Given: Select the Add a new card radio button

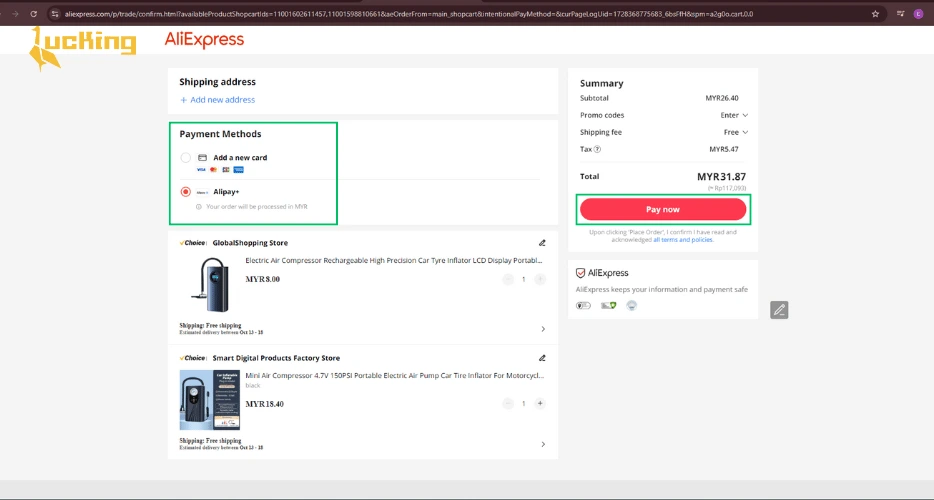Looking at the screenshot, I should click(x=186, y=158).
